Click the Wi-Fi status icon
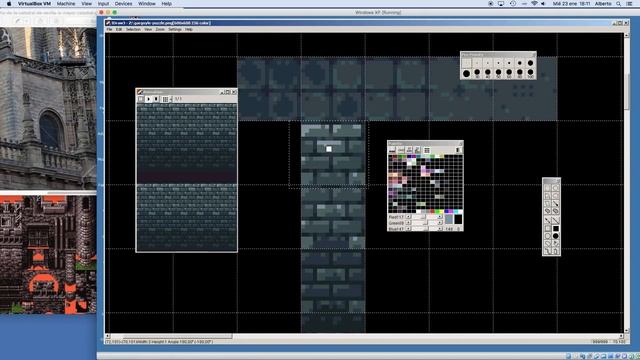640x360 pixels. pos(534,4)
